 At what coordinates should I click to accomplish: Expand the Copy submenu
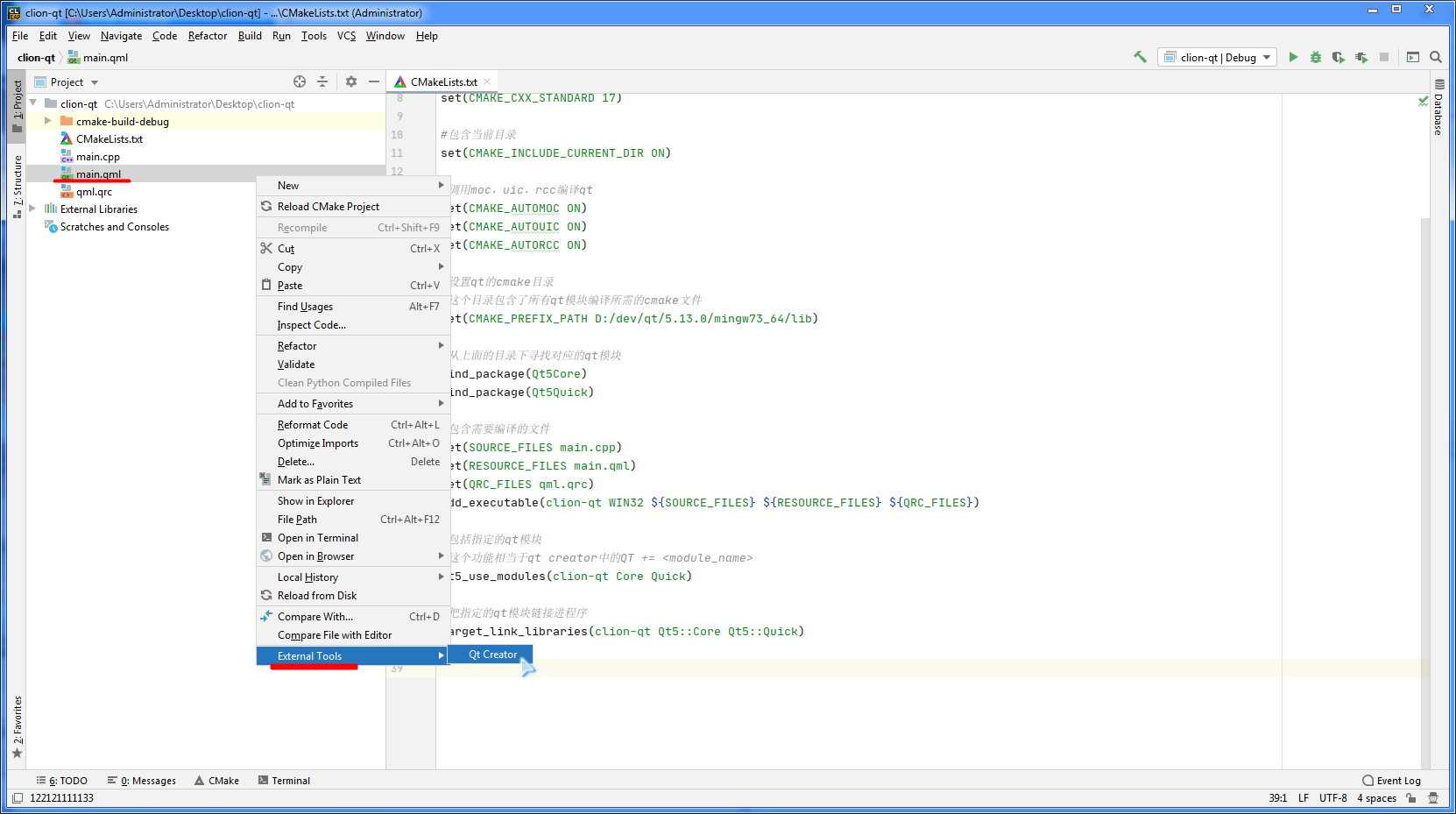coord(352,267)
